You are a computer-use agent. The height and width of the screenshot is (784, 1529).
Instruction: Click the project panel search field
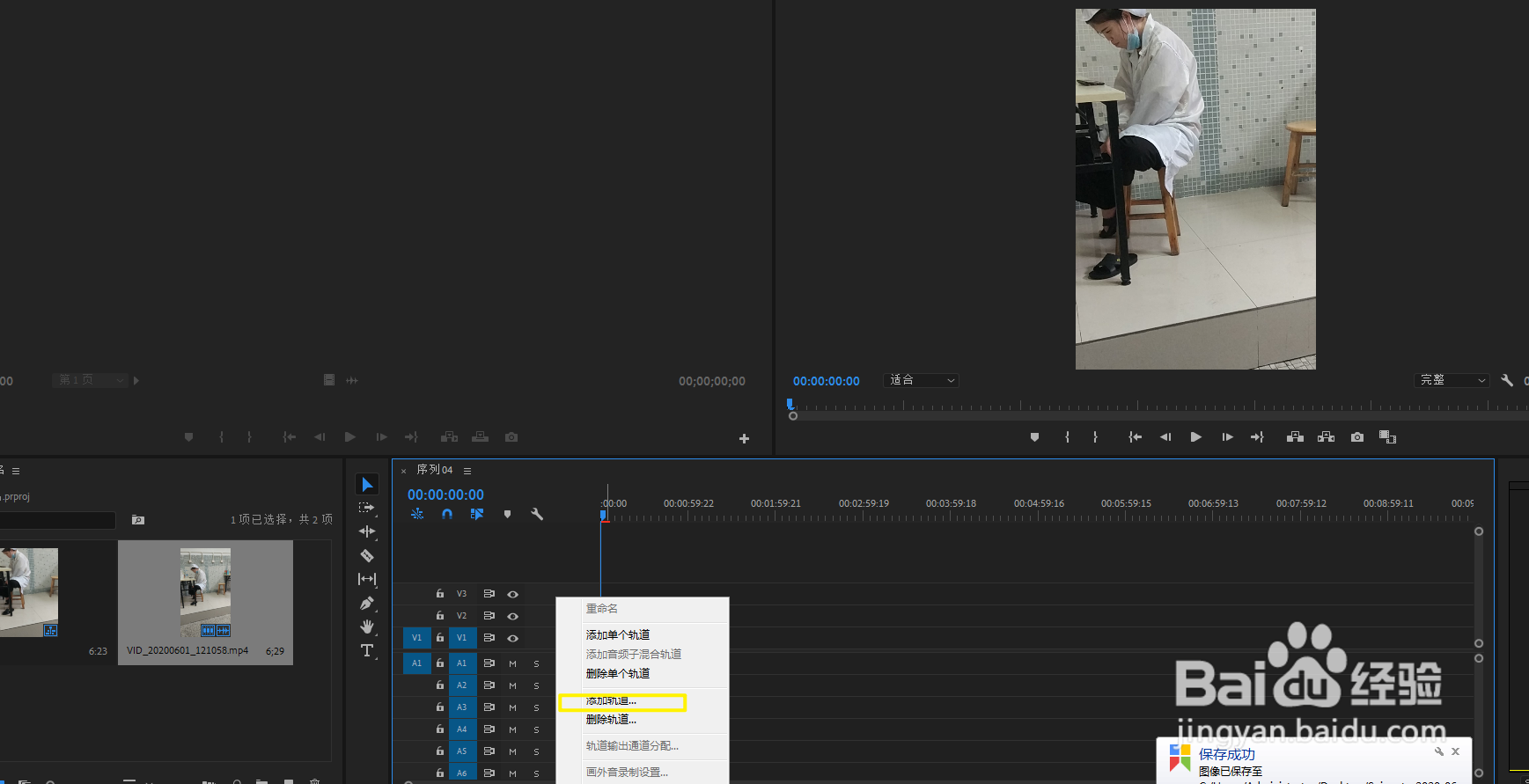coord(58,520)
